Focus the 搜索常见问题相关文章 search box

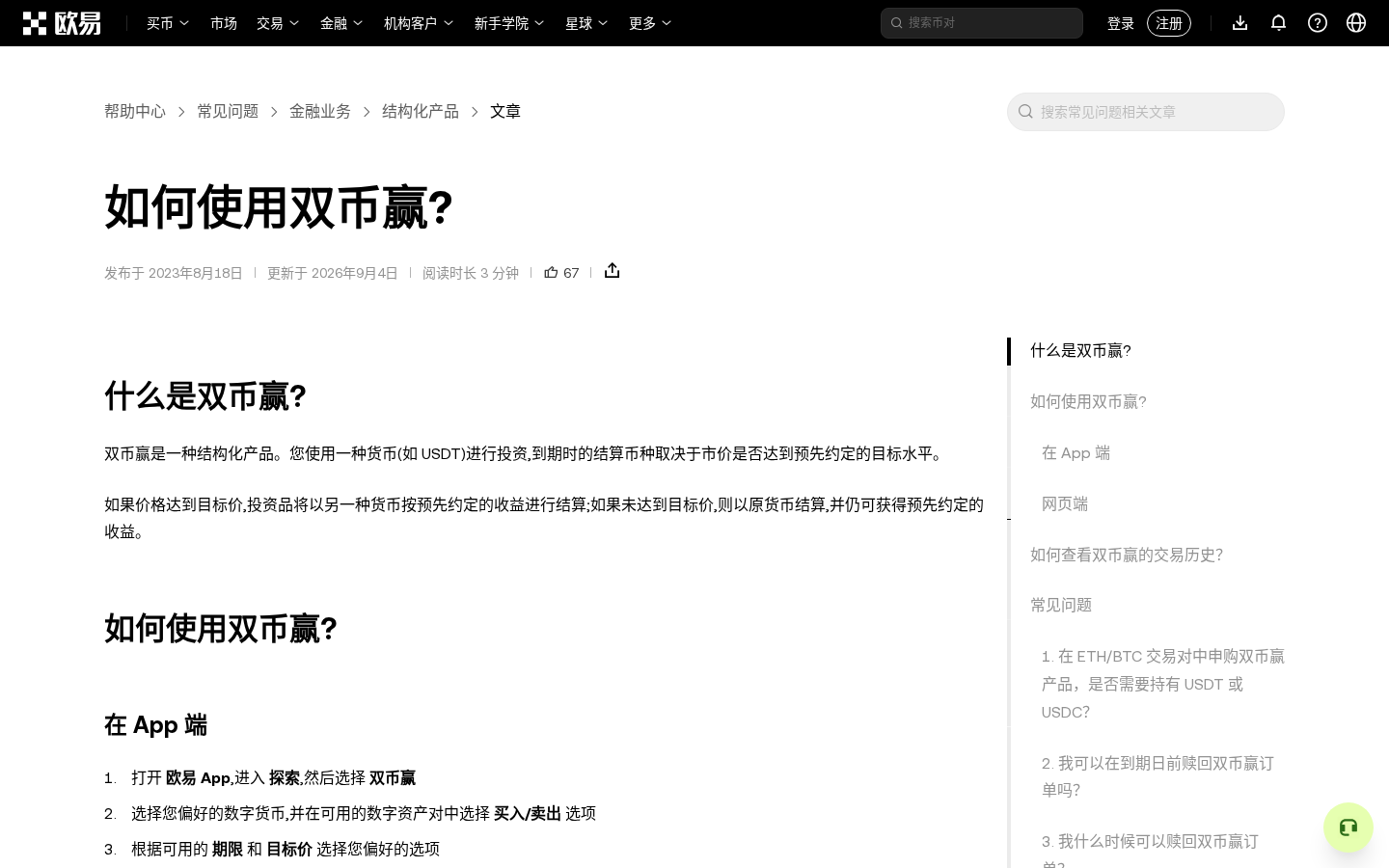1146,112
